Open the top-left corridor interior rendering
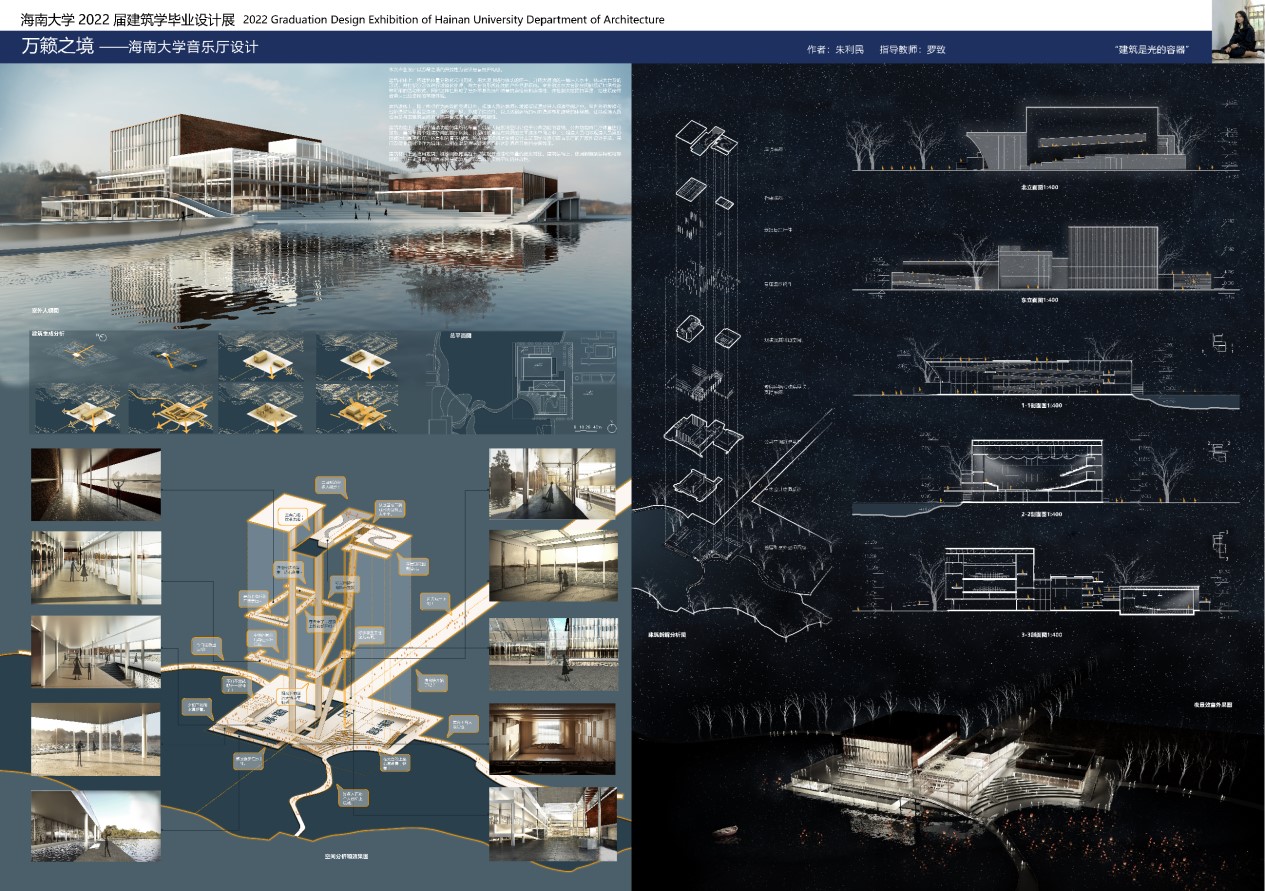 pos(95,485)
